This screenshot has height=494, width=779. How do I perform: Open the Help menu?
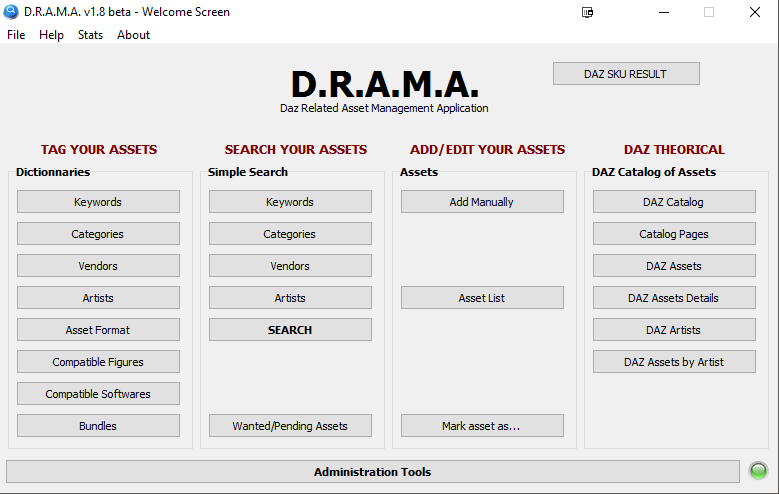click(x=51, y=35)
